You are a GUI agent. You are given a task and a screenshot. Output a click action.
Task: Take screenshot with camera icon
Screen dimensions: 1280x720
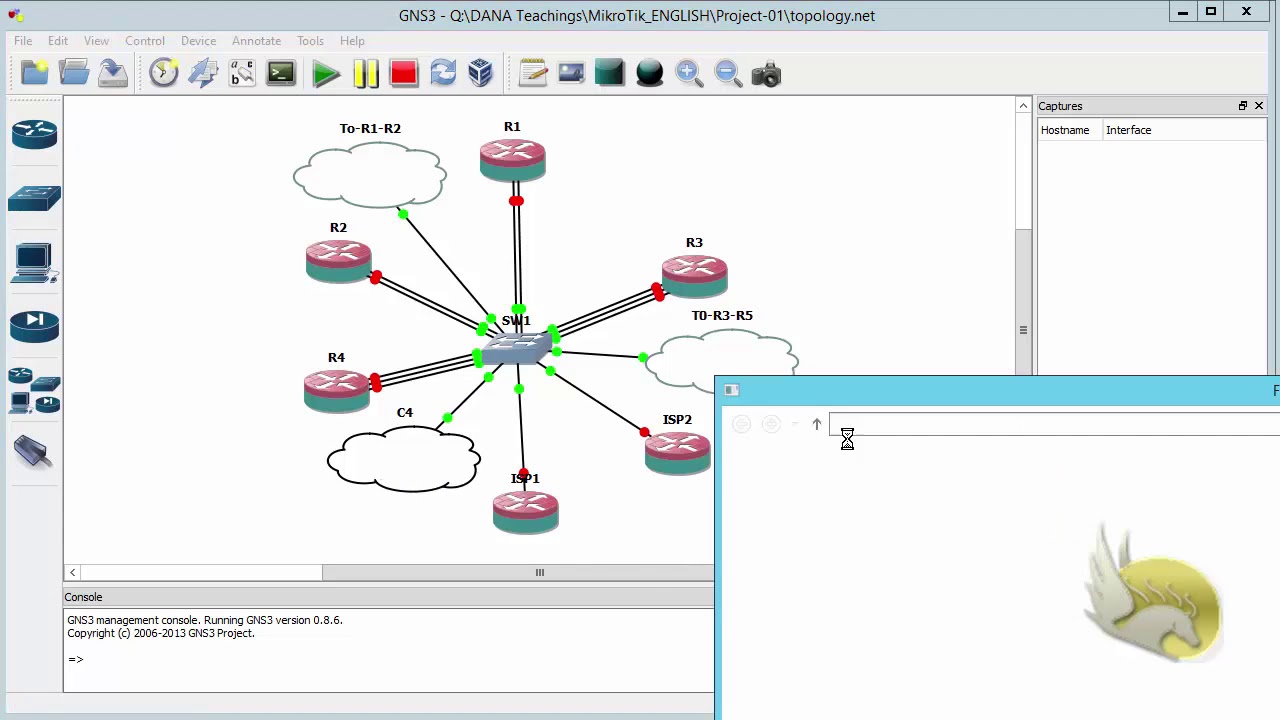click(766, 73)
